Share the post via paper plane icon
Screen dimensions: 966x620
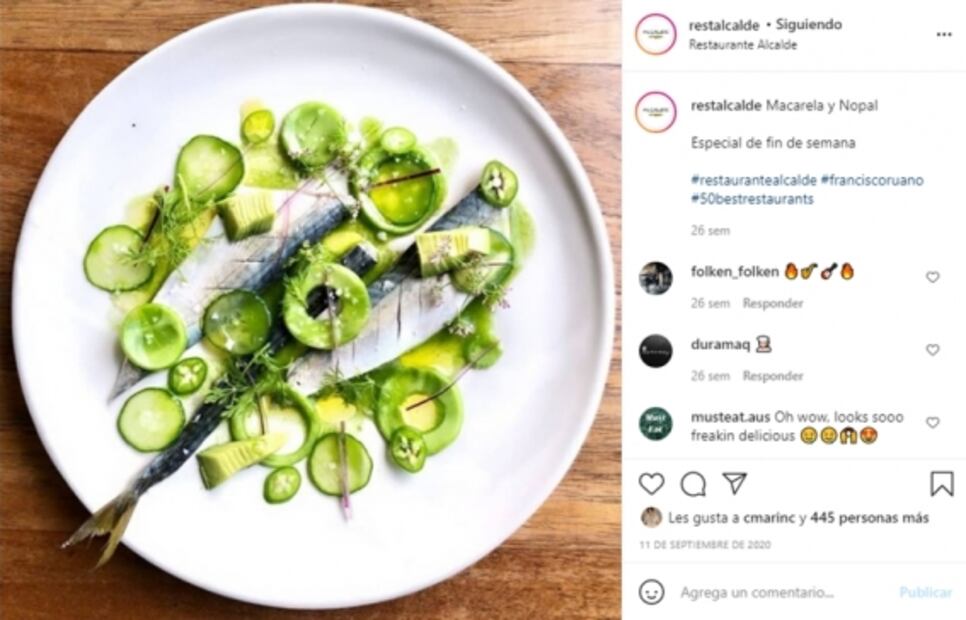point(734,484)
